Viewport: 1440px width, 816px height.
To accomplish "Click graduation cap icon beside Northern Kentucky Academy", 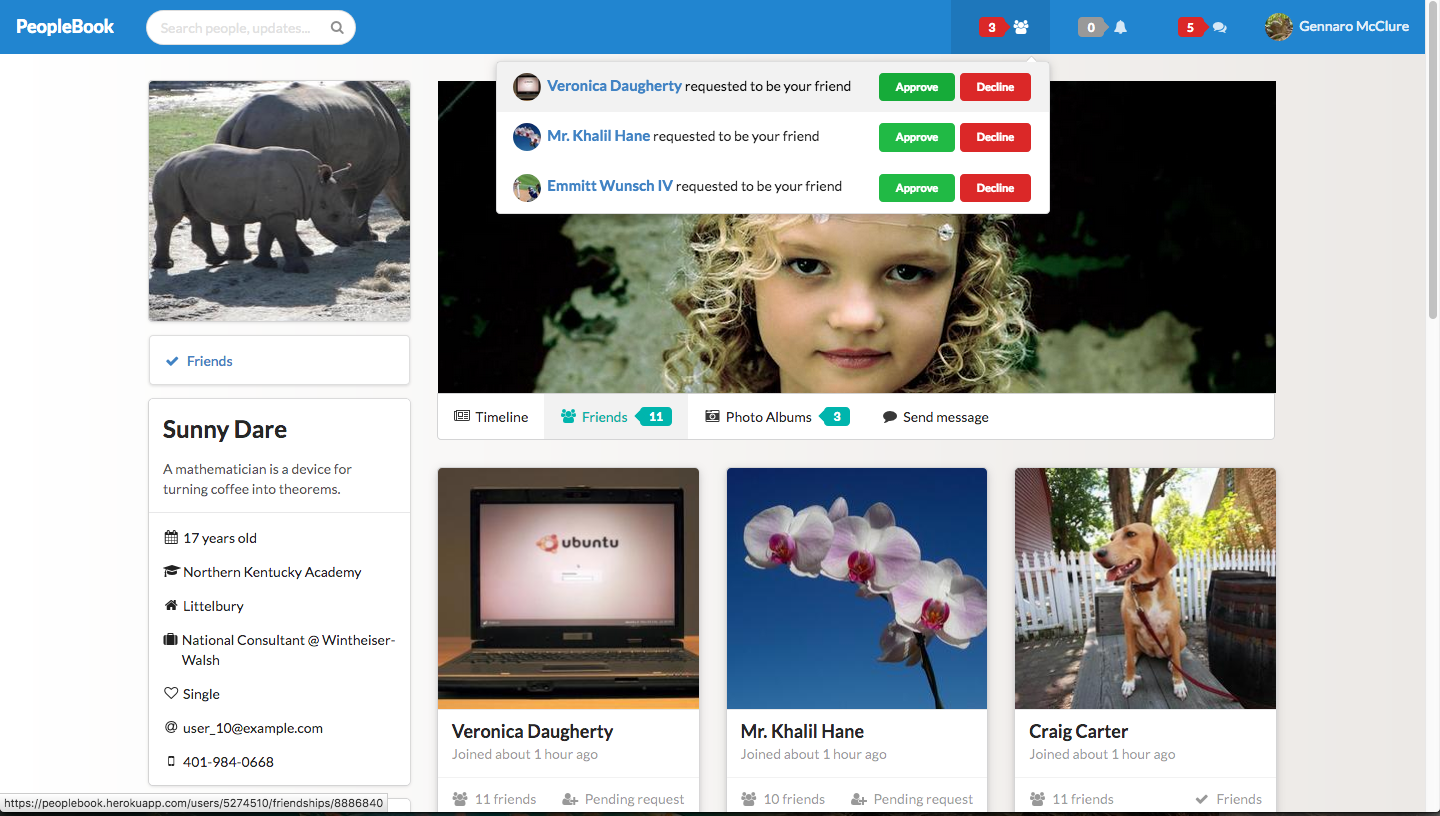I will (171, 572).
